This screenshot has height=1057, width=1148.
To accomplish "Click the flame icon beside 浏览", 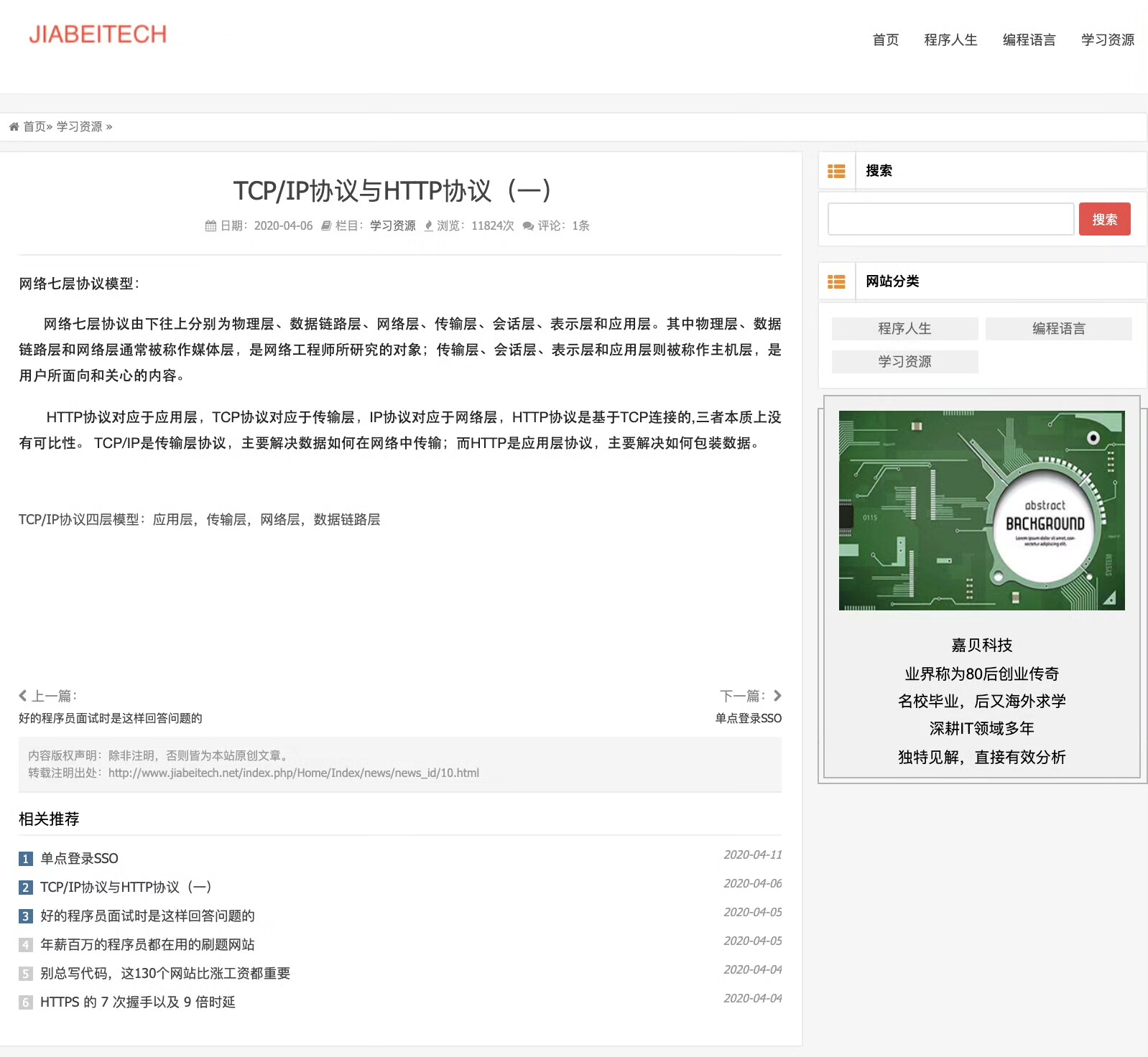I will click(428, 225).
